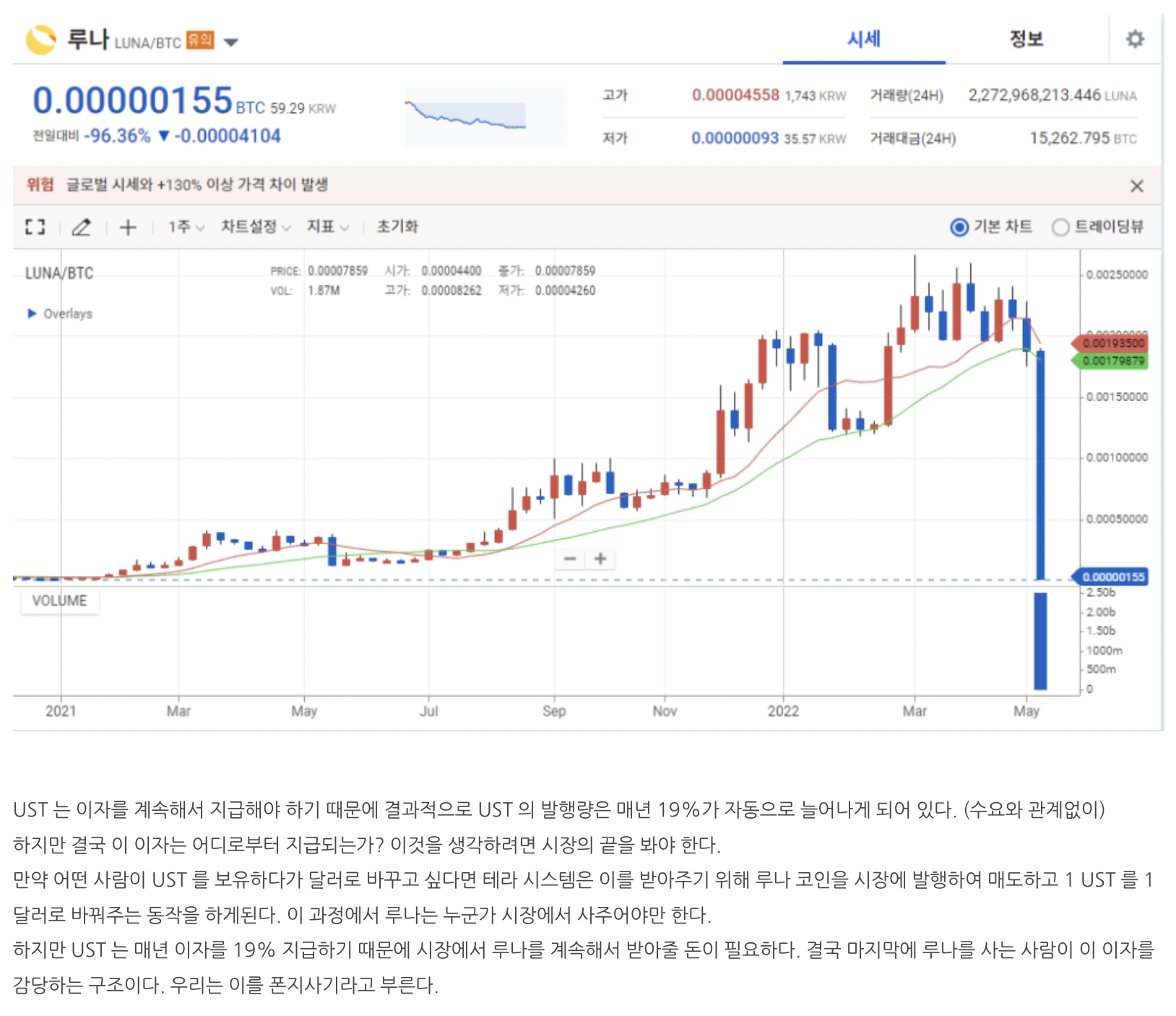
Task: Click the 위험 warning label
Action: (x=40, y=185)
